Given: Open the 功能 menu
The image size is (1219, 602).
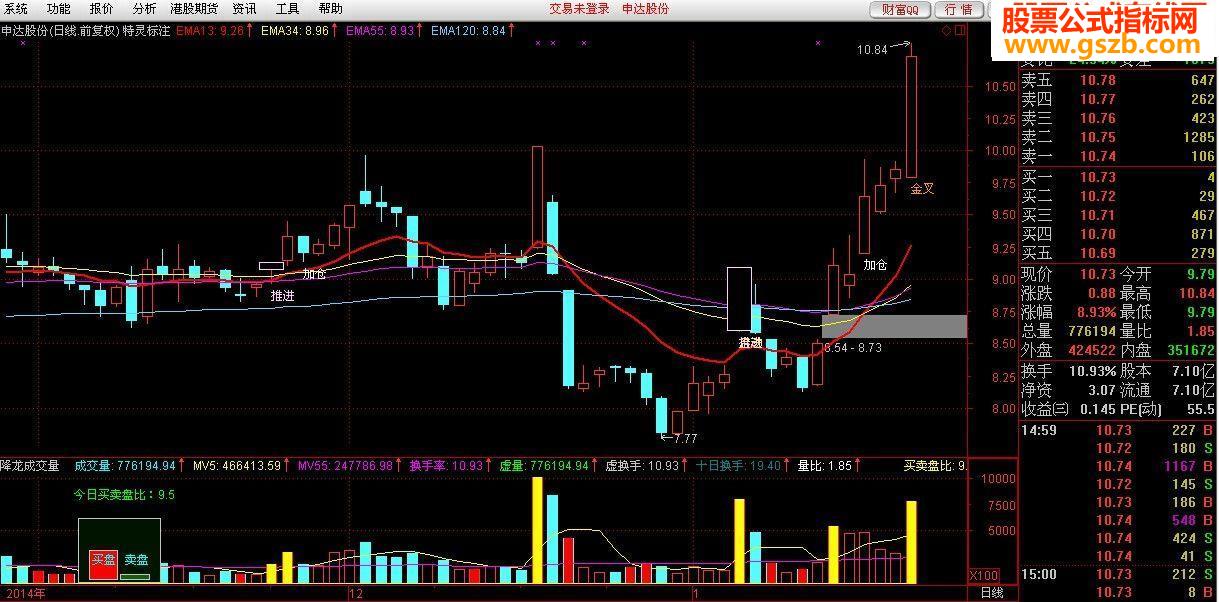Looking at the screenshot, I should (58, 8).
